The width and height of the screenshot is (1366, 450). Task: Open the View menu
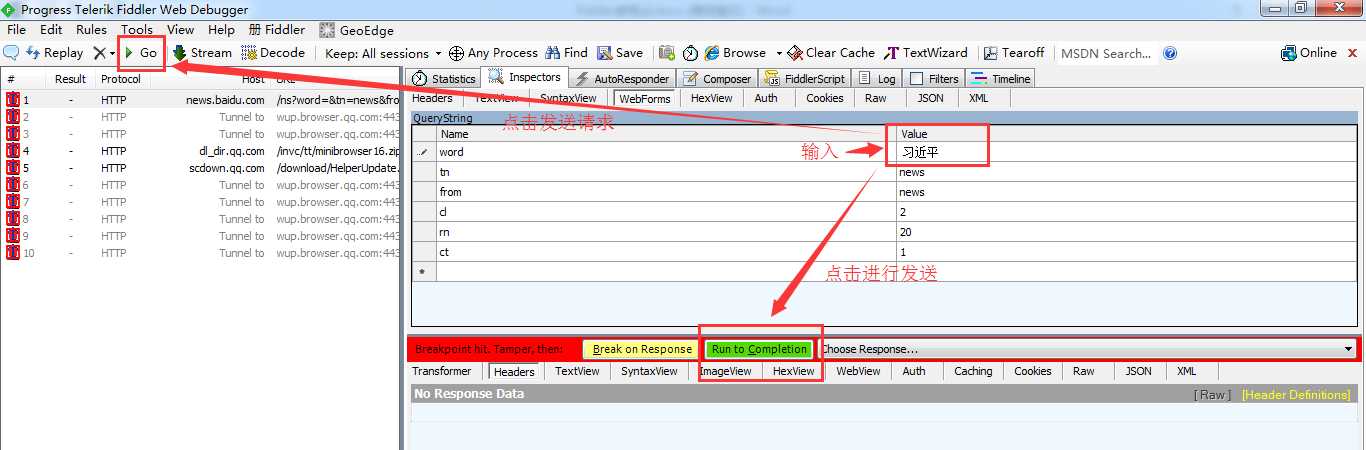click(x=181, y=30)
